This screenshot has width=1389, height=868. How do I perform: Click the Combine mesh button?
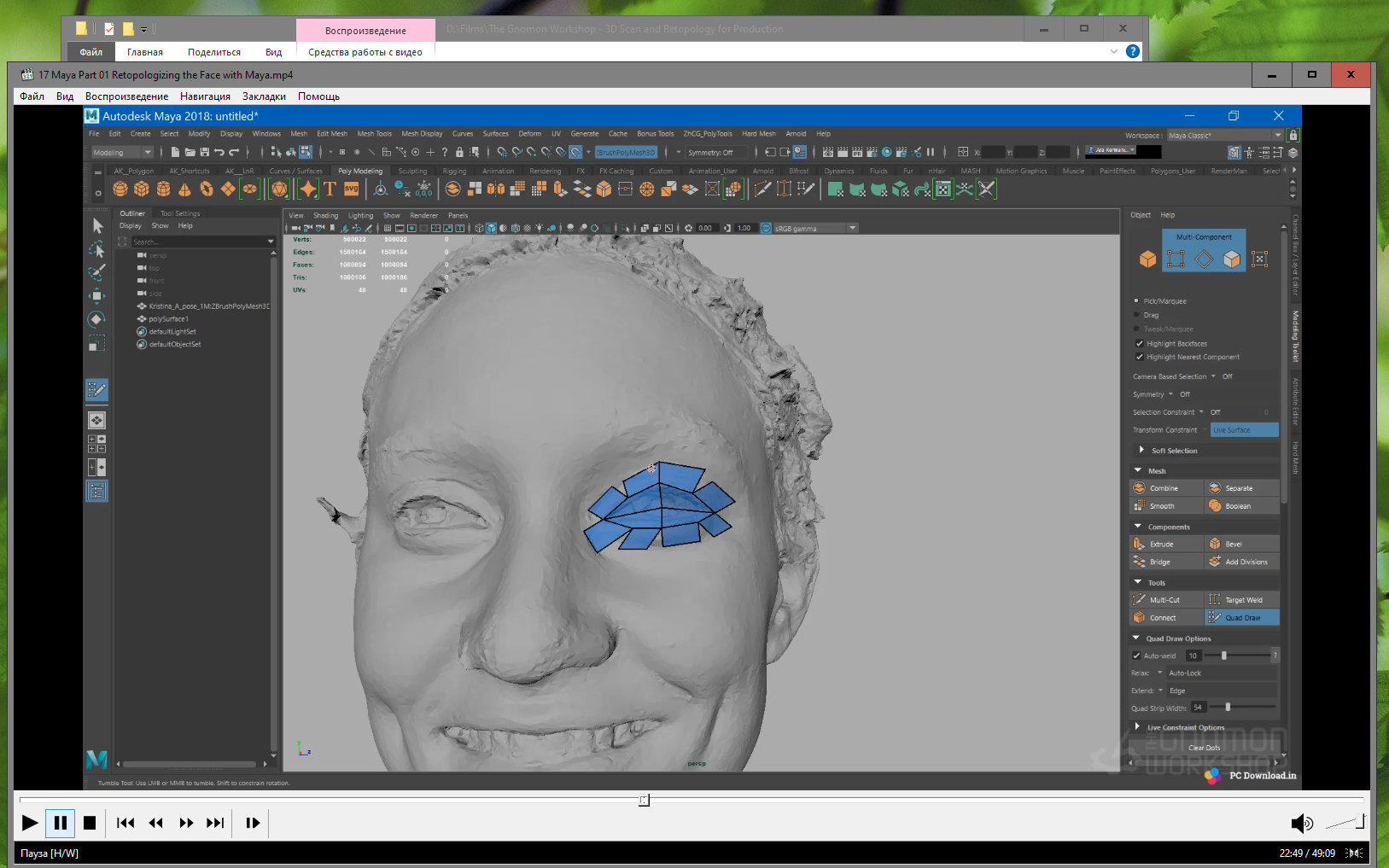tap(1164, 489)
